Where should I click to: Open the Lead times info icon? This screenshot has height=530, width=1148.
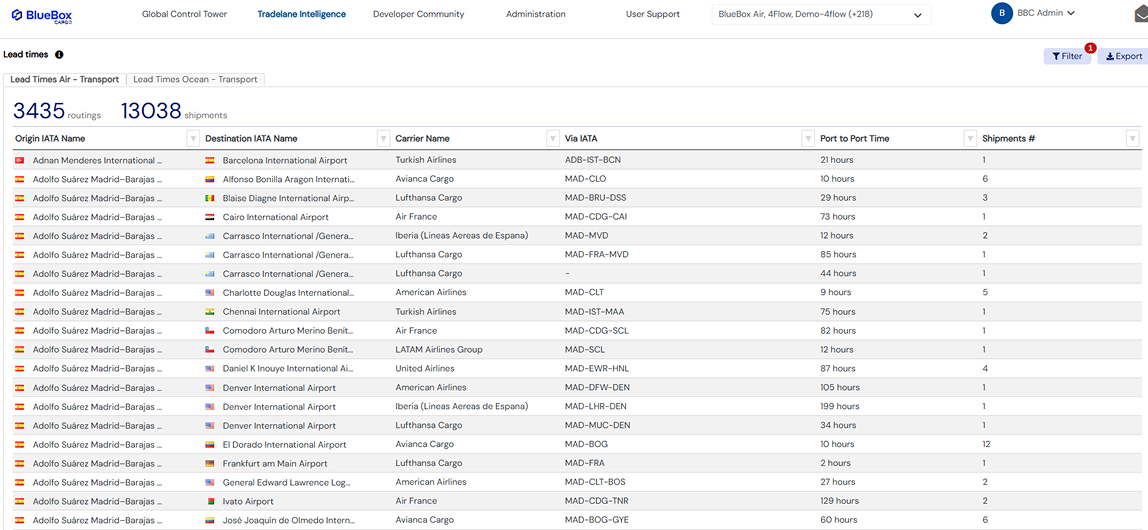(59, 55)
